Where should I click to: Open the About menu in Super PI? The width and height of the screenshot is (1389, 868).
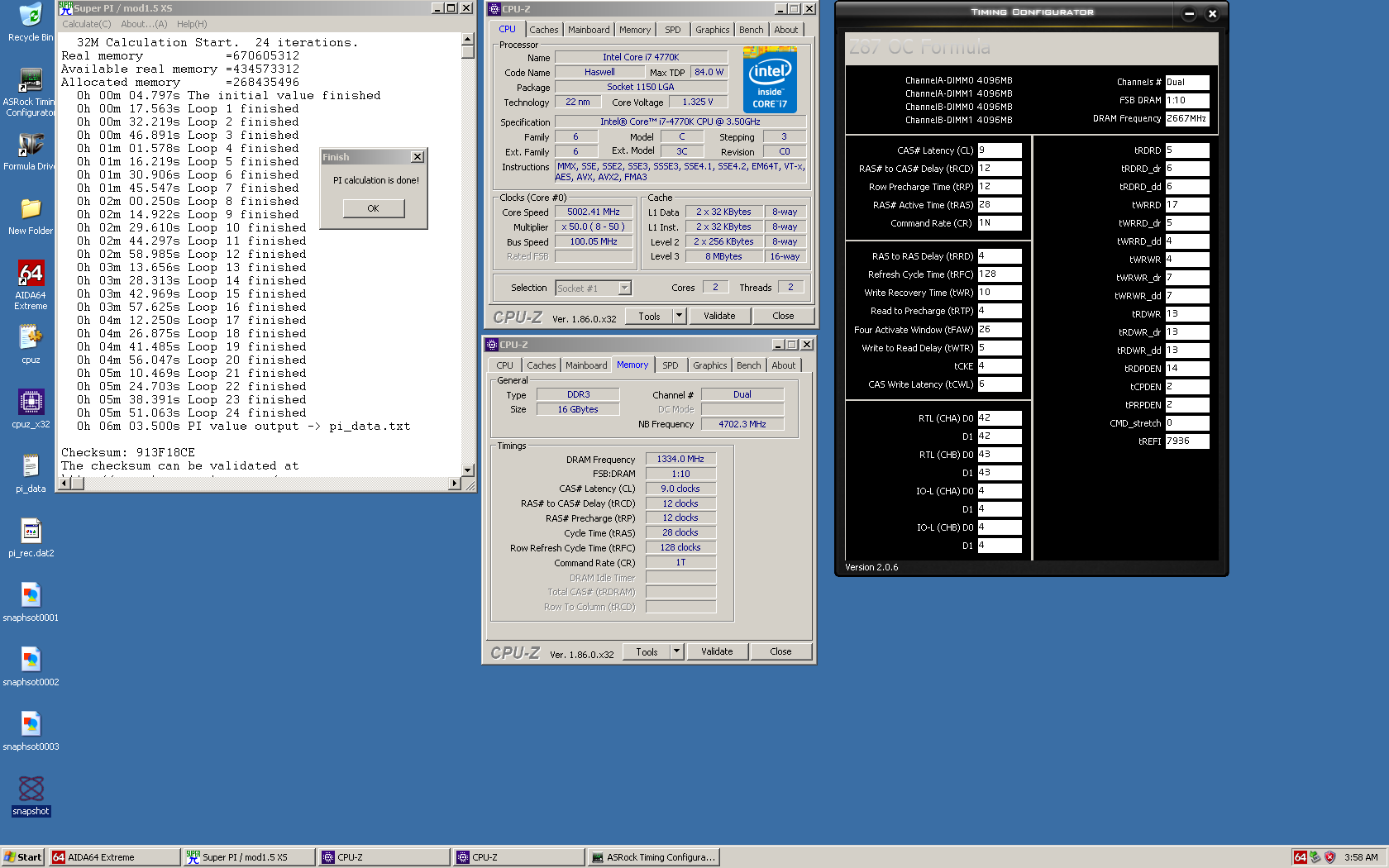(x=144, y=24)
